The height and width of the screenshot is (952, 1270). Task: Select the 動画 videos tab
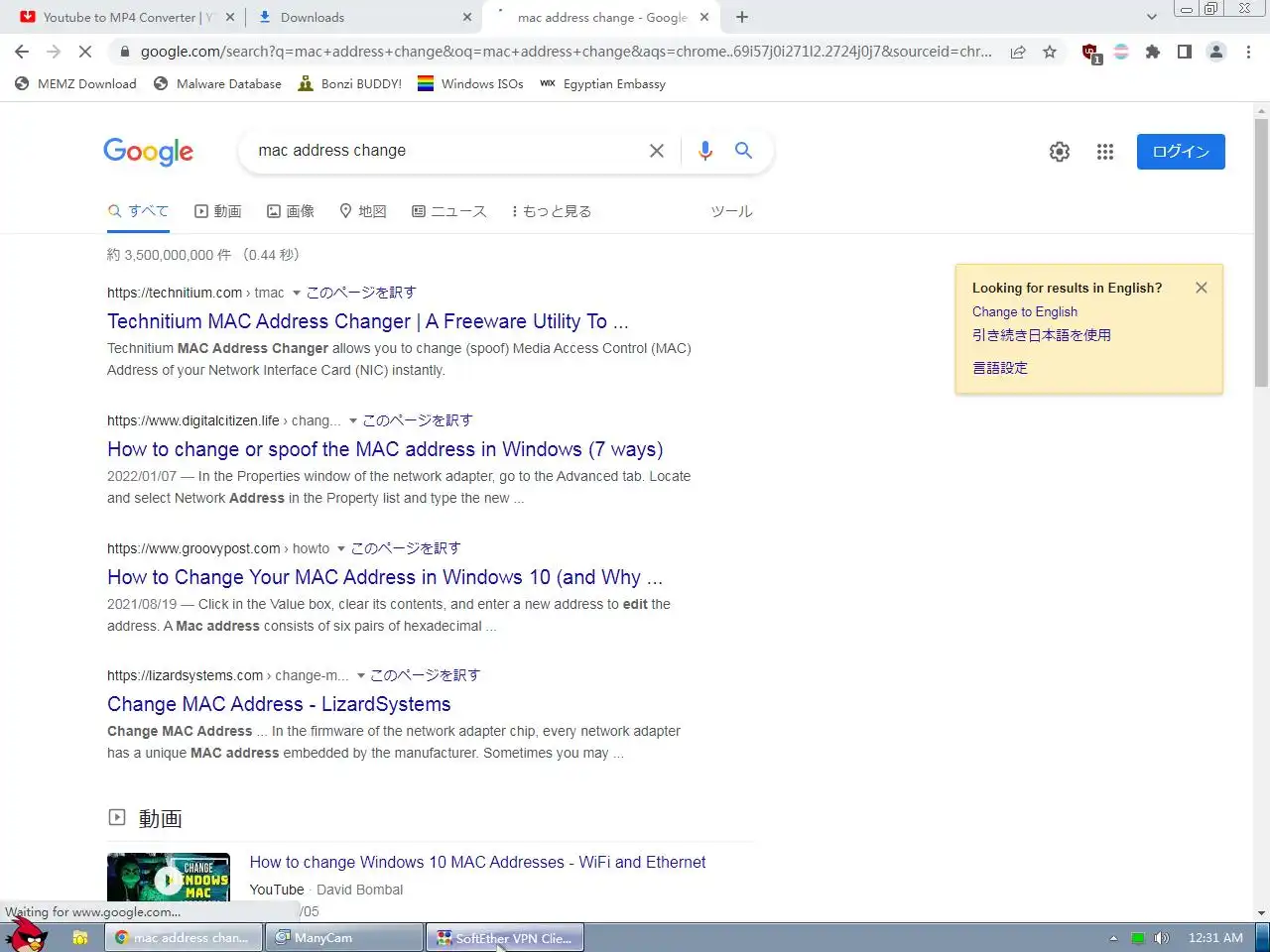coord(218,211)
